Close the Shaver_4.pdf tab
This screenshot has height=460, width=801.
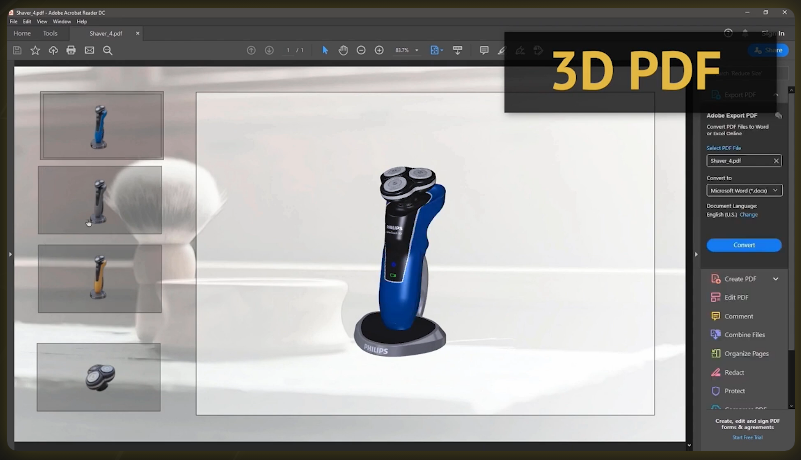[x=137, y=33]
